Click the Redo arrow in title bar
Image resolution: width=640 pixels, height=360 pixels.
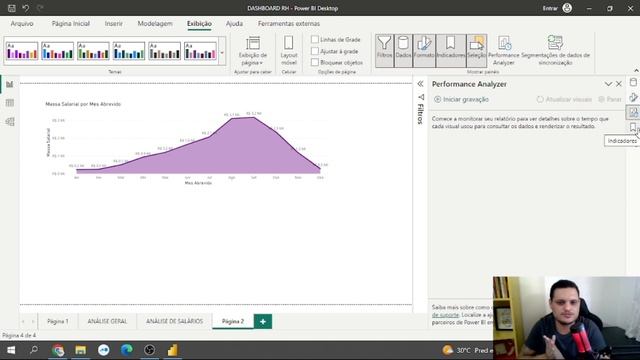pos(40,8)
